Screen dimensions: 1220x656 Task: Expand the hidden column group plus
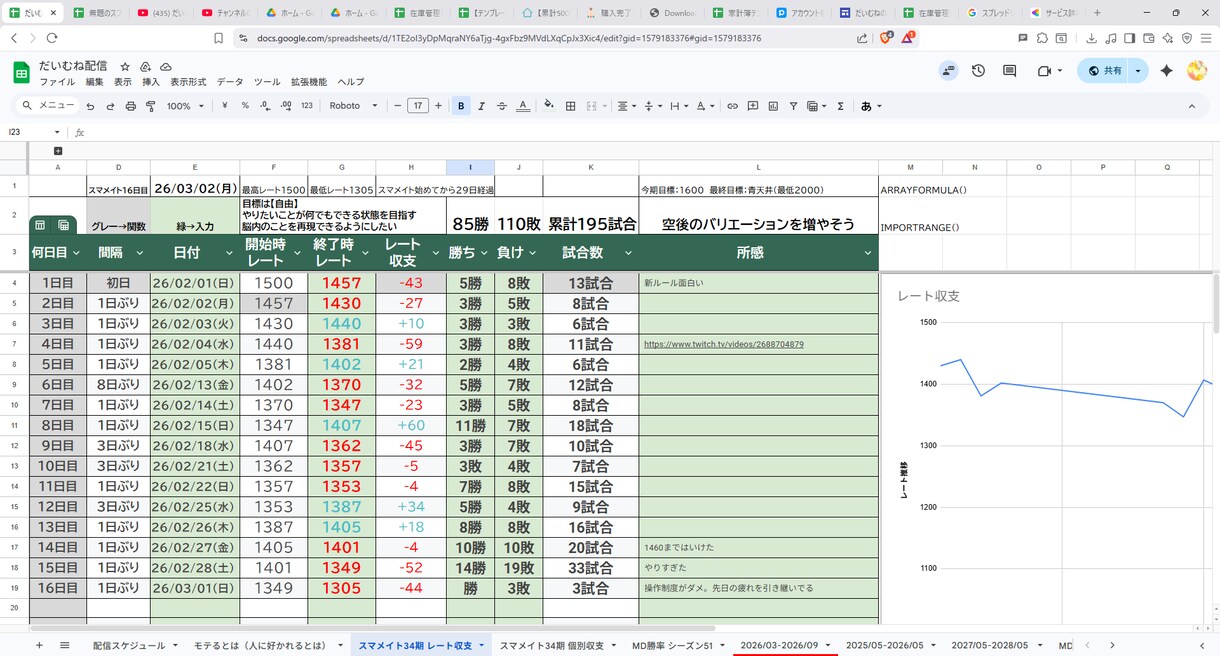tap(58, 151)
